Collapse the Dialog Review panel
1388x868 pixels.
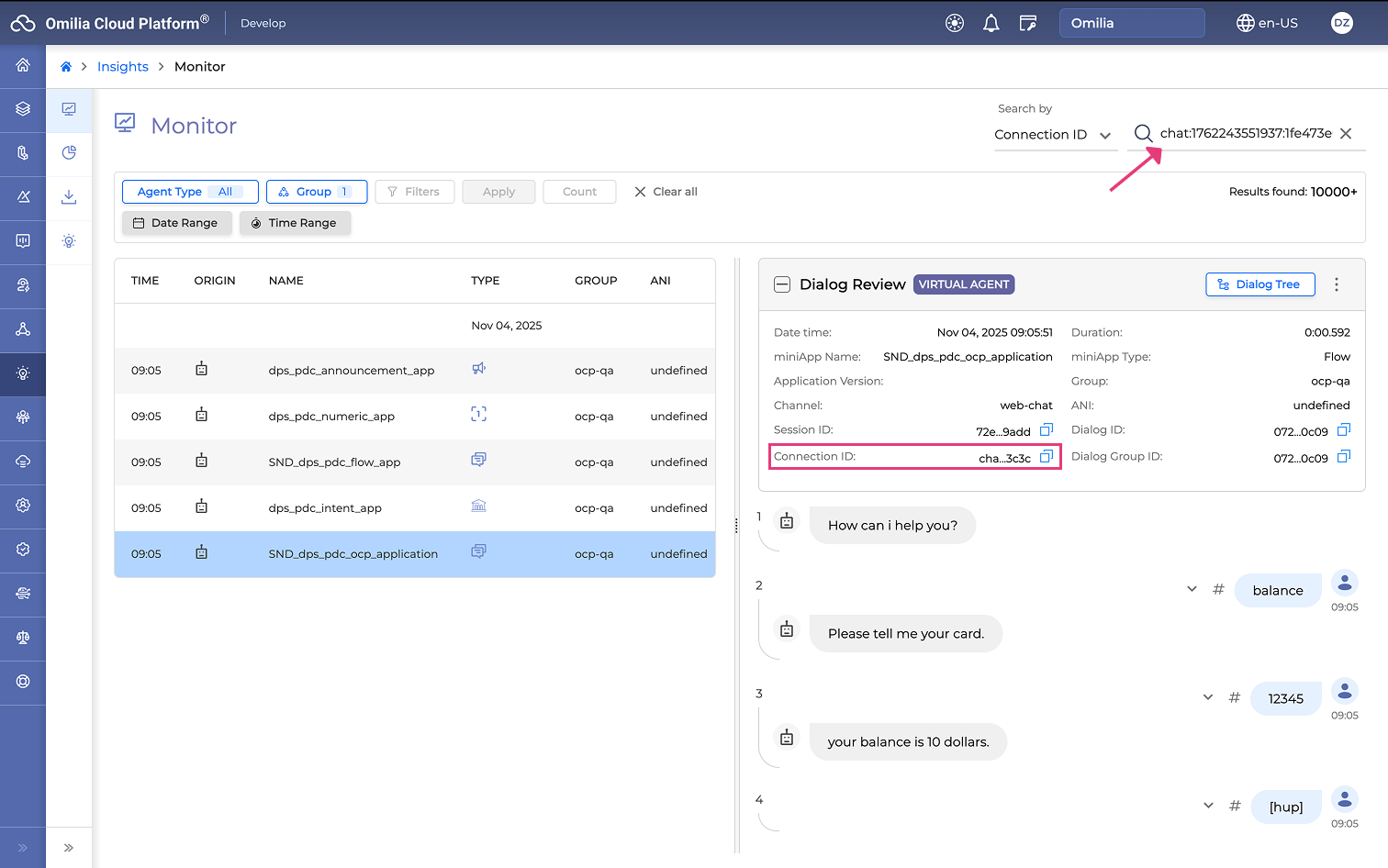(782, 284)
